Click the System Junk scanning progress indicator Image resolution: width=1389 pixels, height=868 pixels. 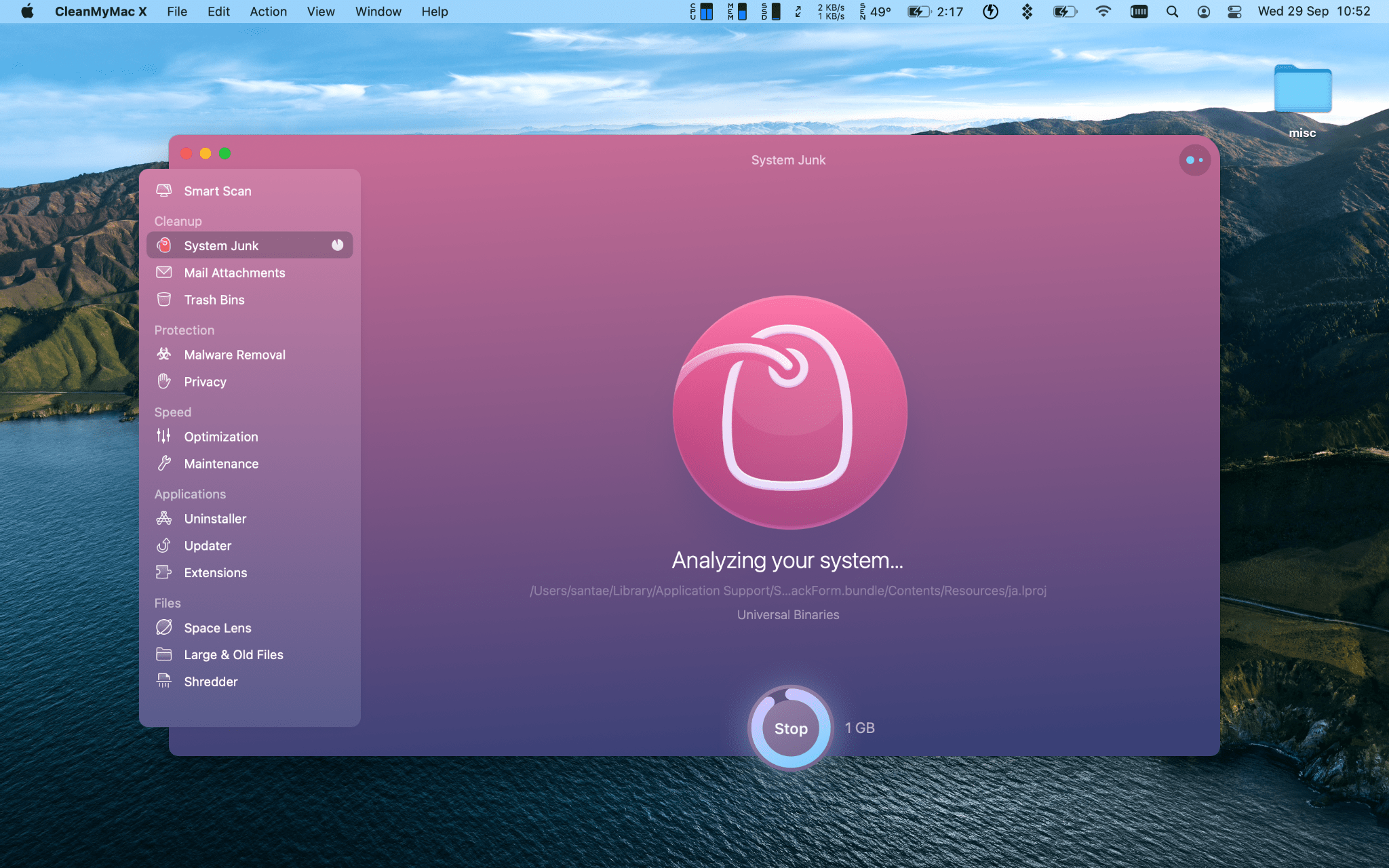(x=337, y=245)
